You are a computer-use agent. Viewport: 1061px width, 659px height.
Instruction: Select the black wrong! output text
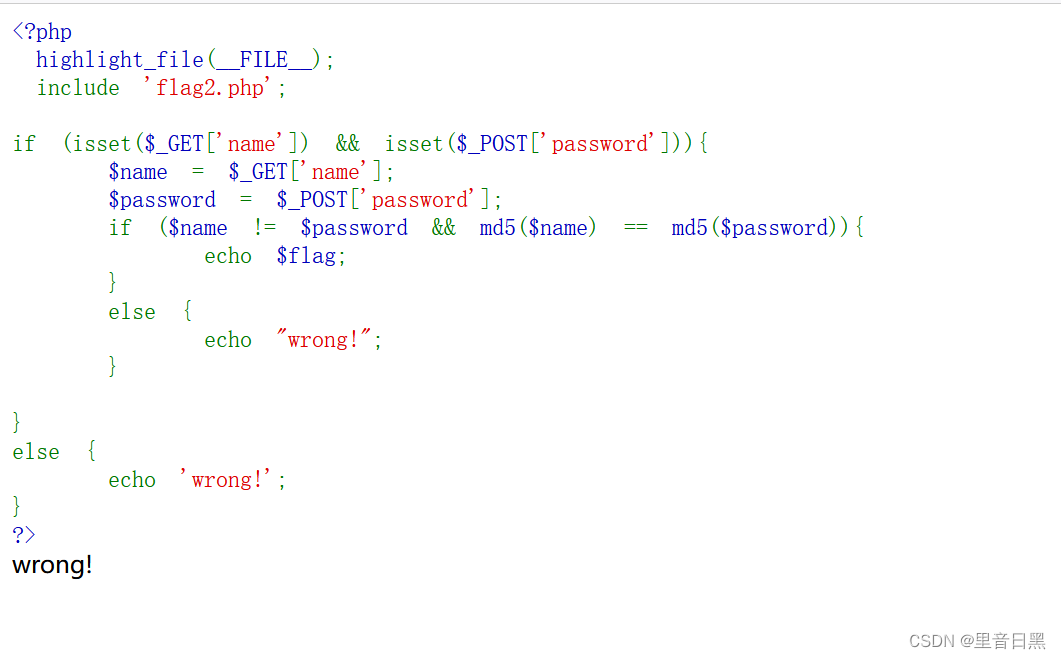pos(51,564)
